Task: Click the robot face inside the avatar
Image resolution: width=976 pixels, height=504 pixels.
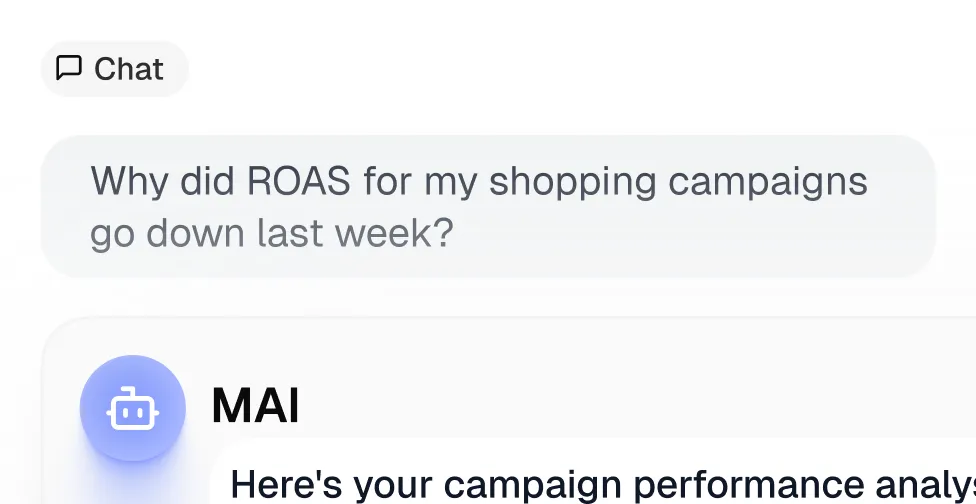Action: 132,410
